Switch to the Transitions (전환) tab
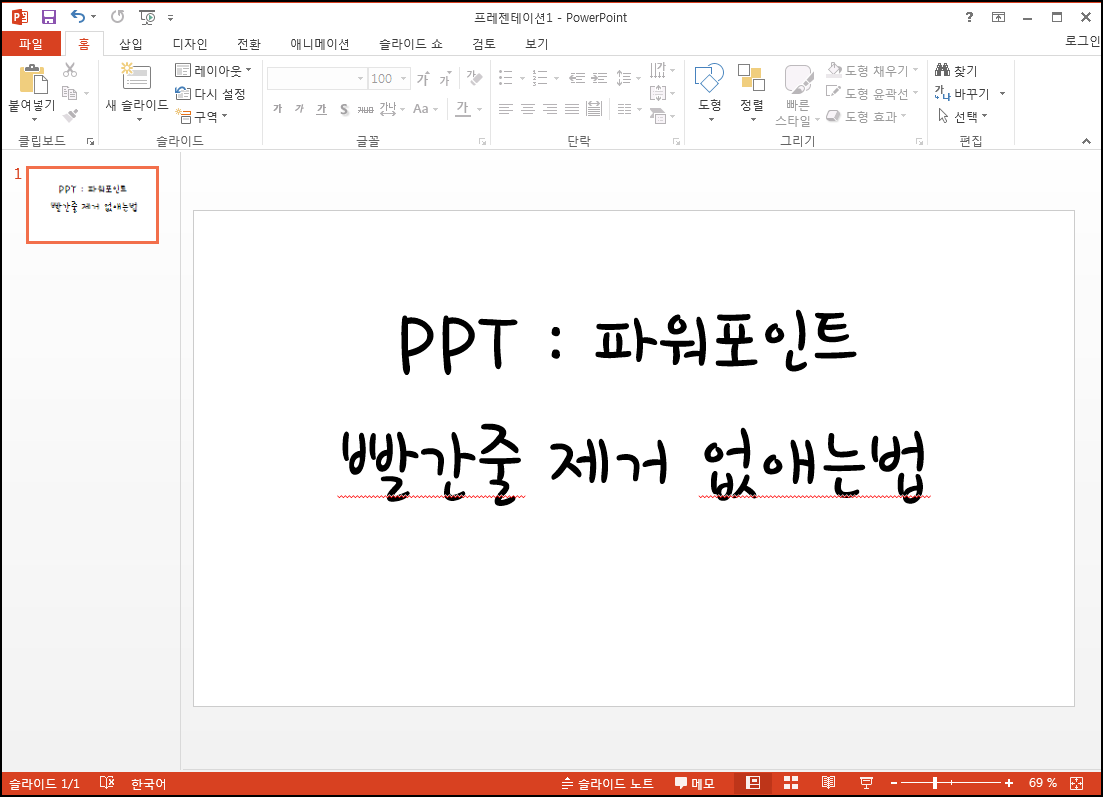 [x=249, y=44]
